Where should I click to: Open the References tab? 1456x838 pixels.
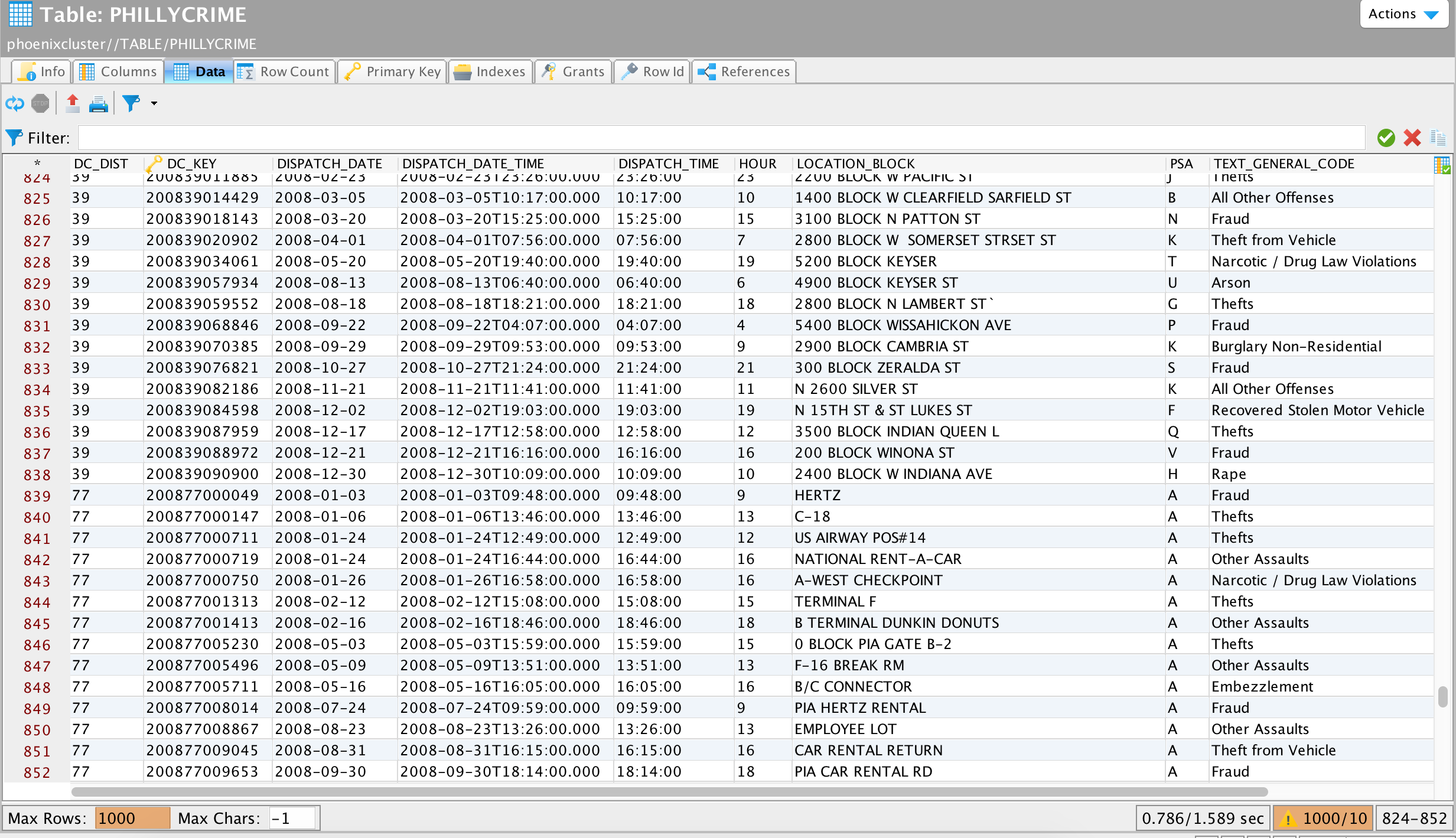[x=743, y=71]
